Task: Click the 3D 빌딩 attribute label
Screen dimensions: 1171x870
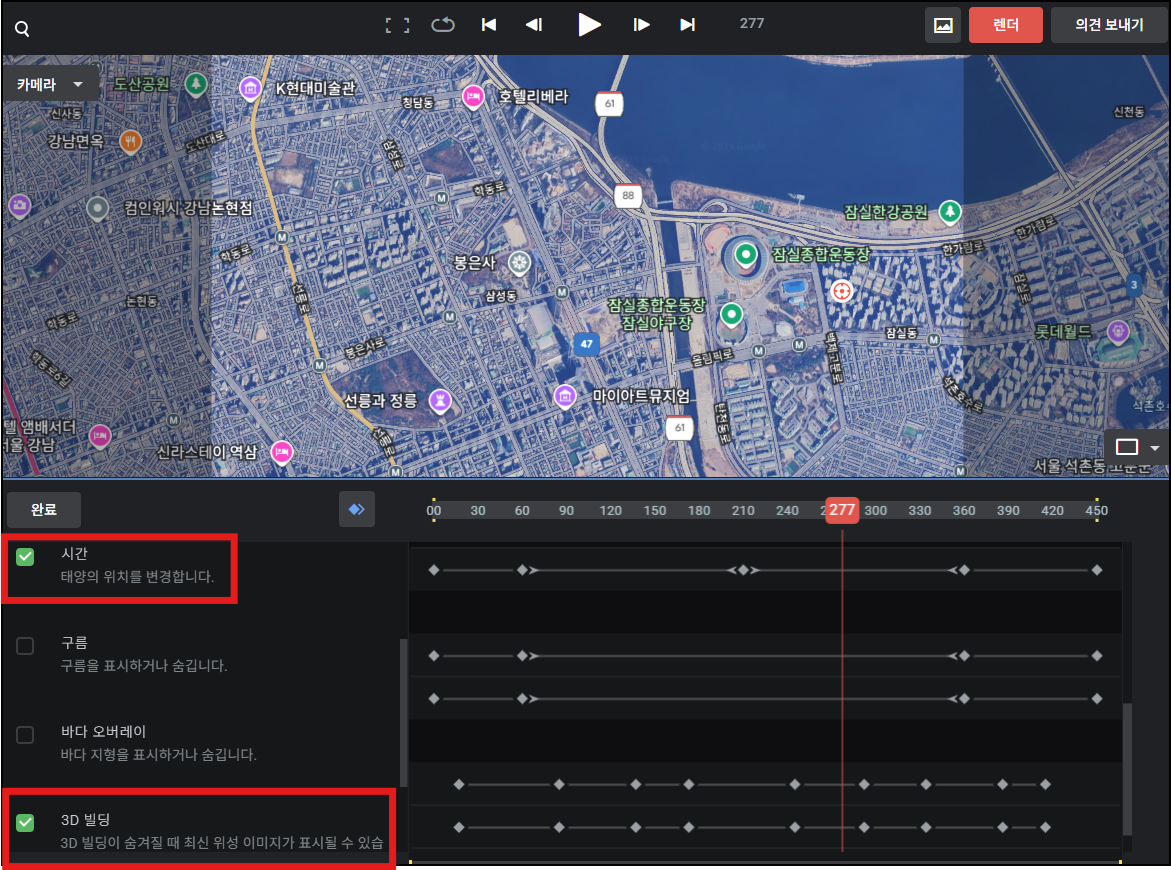Action: (85, 820)
